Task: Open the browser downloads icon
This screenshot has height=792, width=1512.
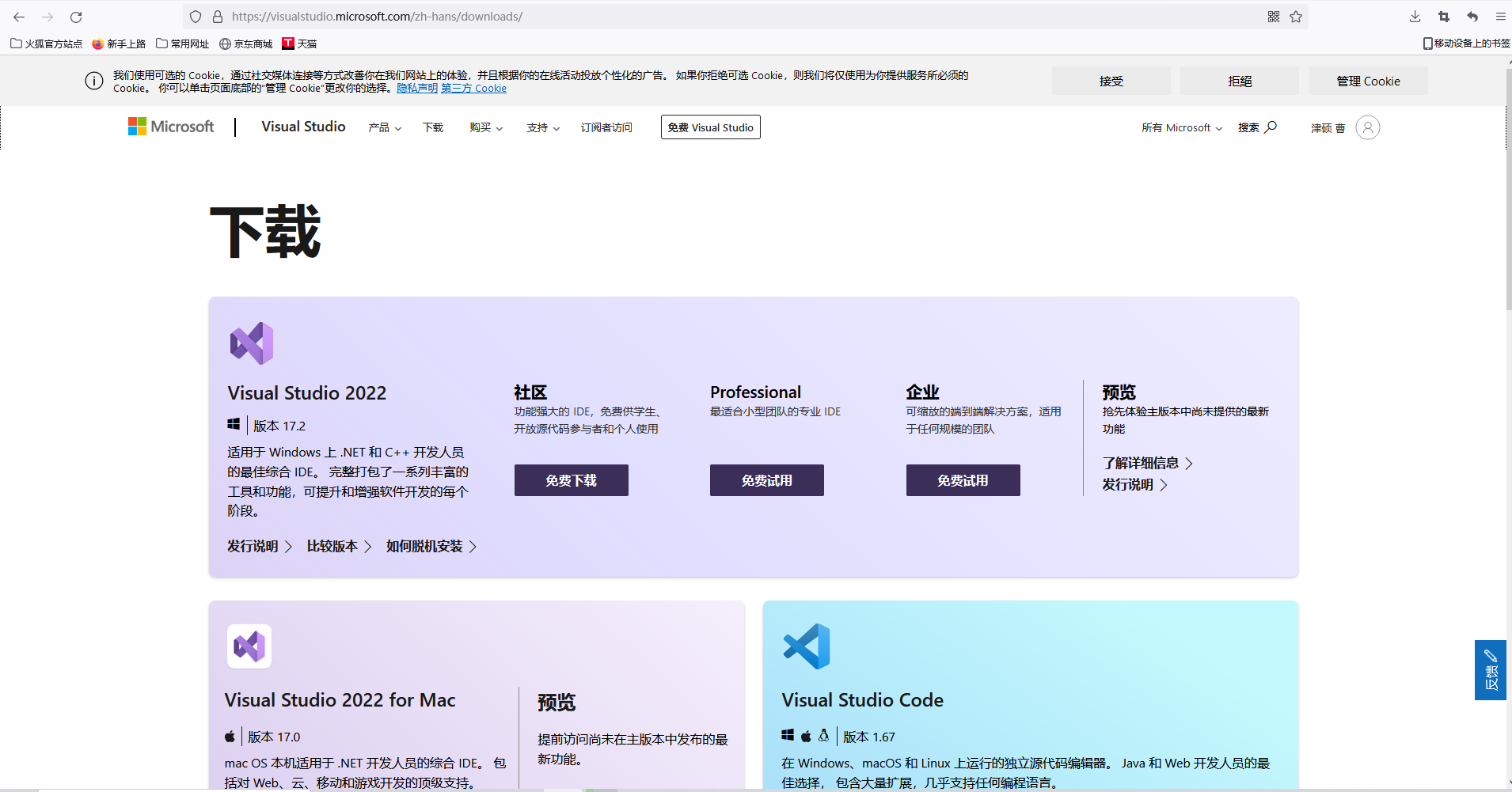Action: [x=1414, y=16]
